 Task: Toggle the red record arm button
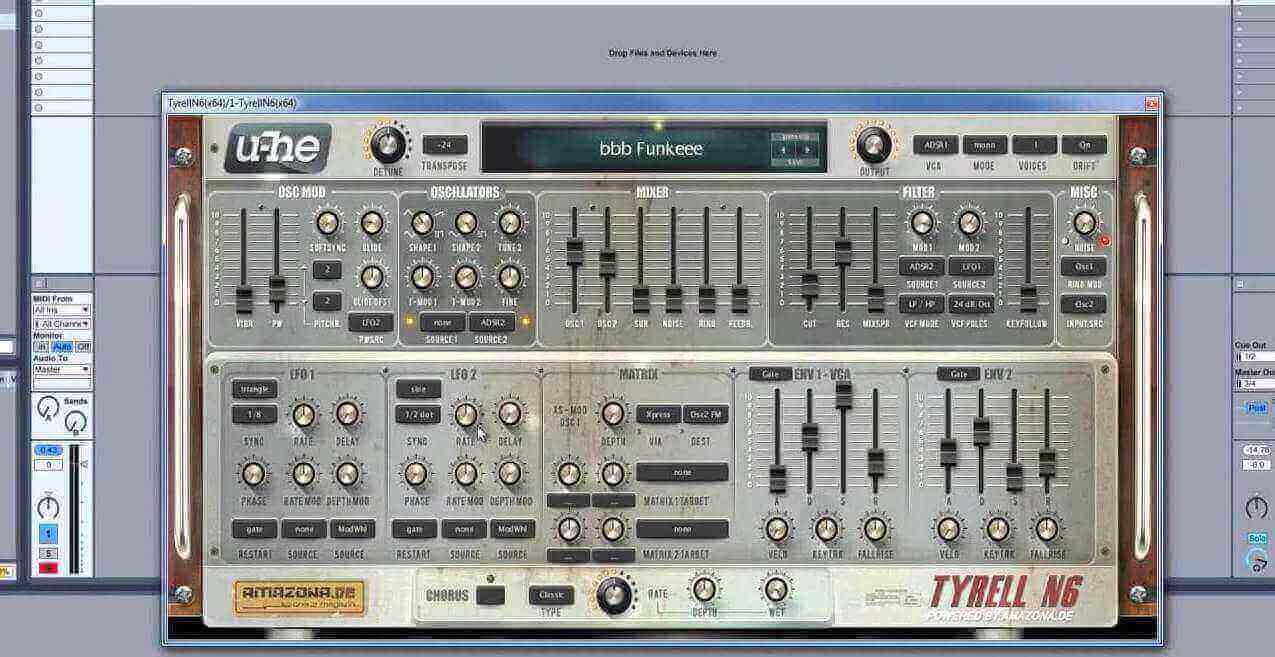click(x=48, y=568)
